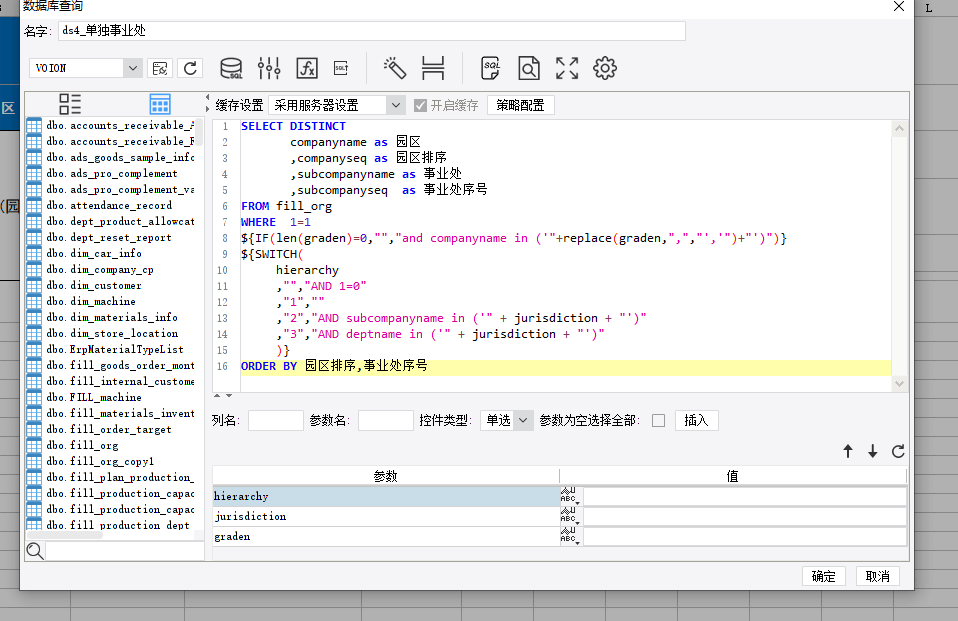Click the 名字 input field

pyautogui.click(x=371, y=31)
